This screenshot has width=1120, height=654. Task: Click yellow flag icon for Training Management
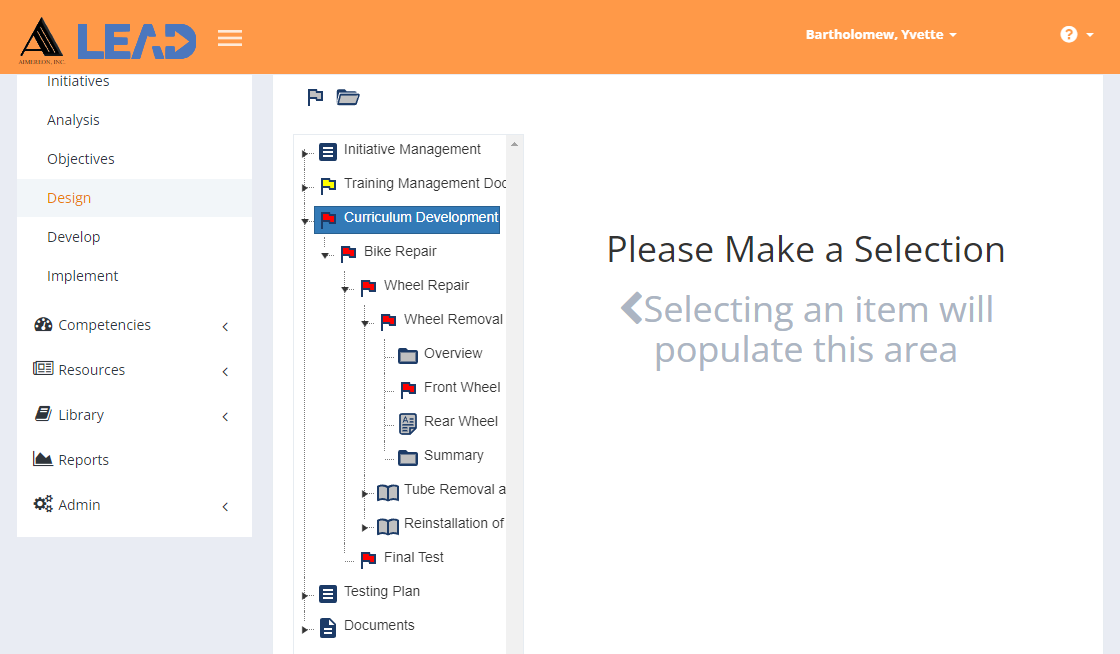point(328,186)
